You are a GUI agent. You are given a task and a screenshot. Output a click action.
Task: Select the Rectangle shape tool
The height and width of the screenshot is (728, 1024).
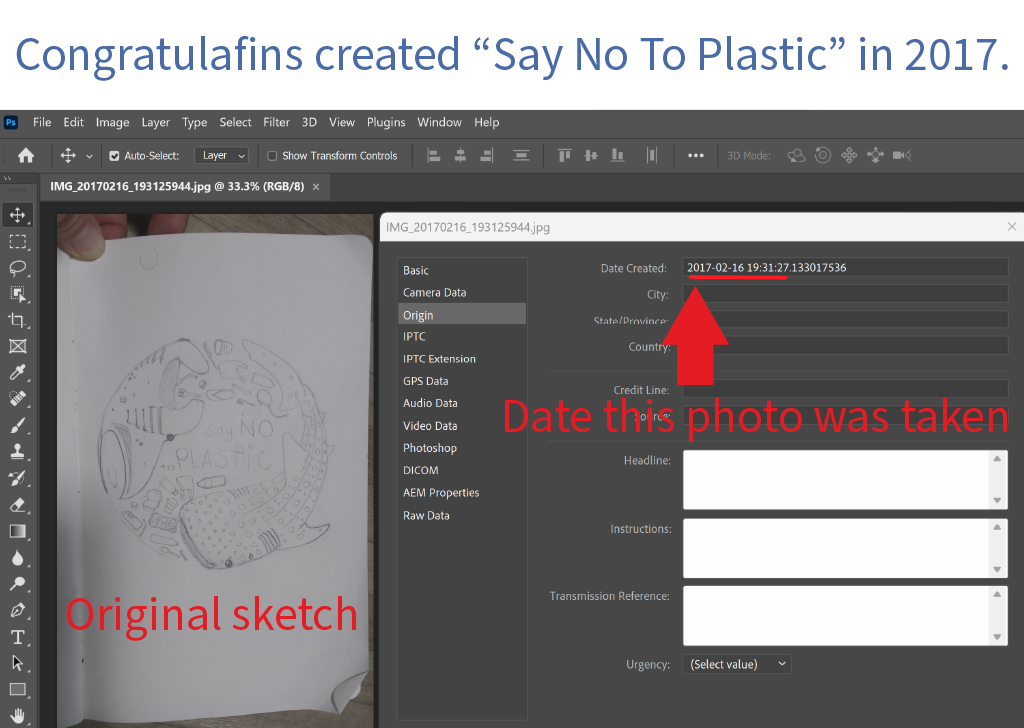[x=18, y=689]
